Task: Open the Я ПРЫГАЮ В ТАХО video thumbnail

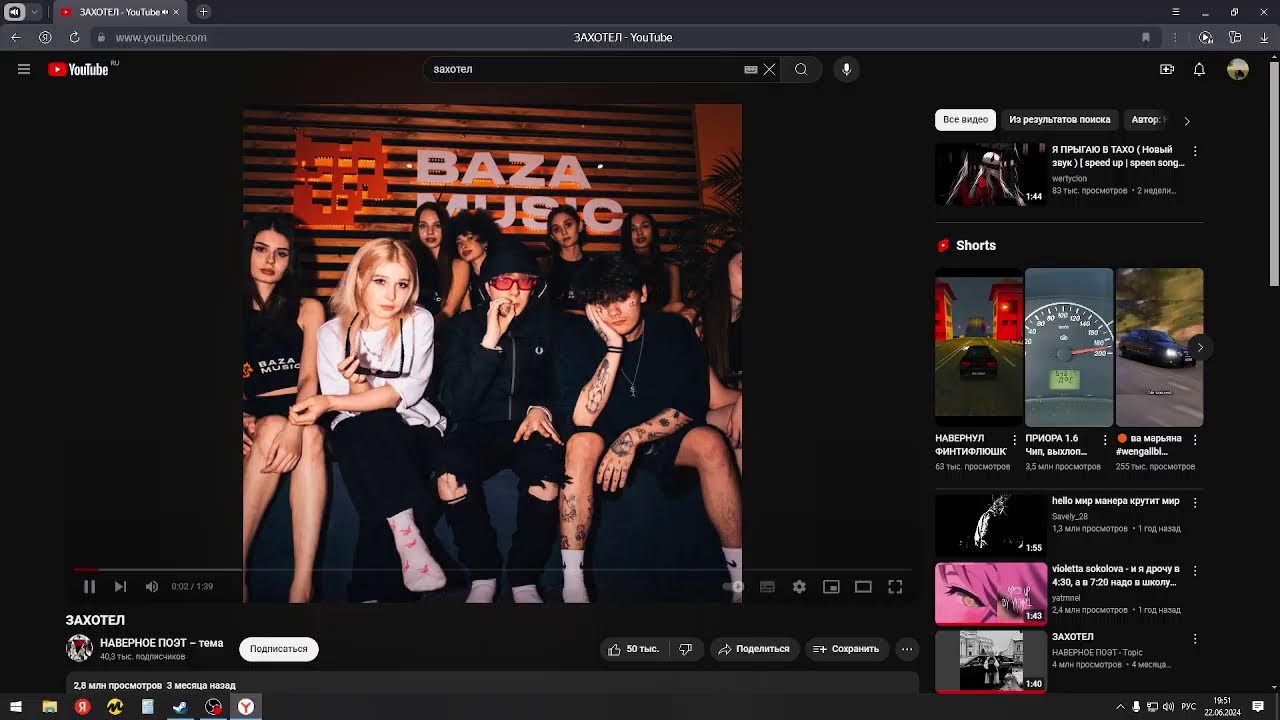Action: coord(991,174)
